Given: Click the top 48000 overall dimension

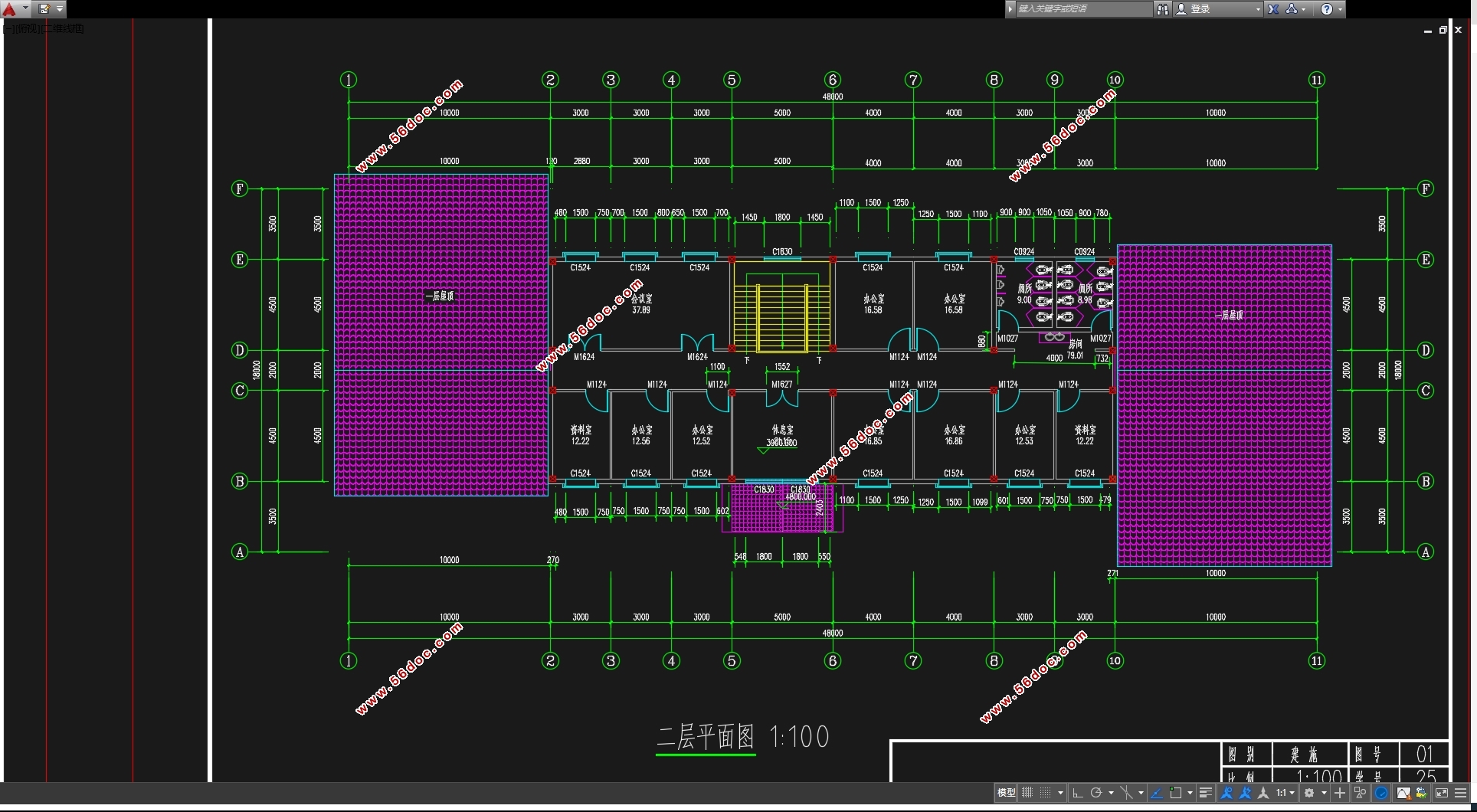Looking at the screenshot, I should click(x=833, y=97).
